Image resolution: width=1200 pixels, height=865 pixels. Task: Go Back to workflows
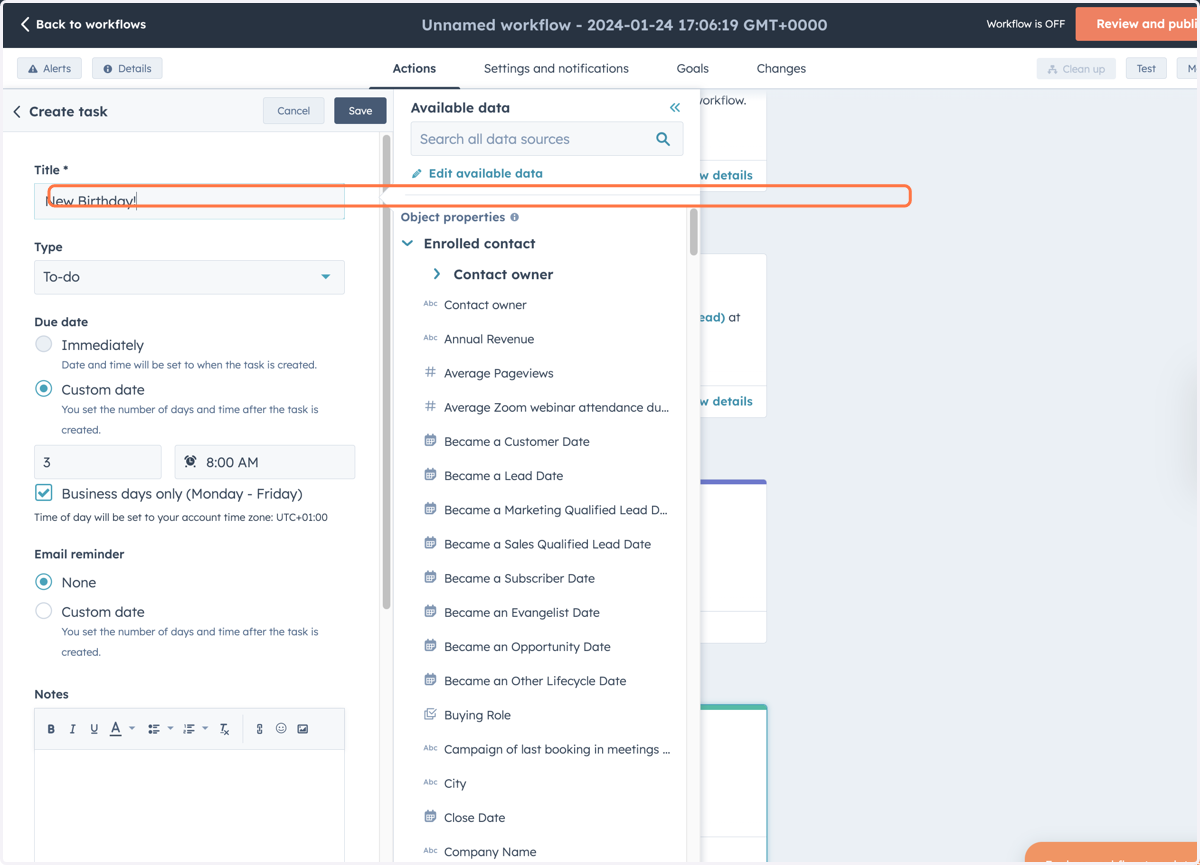click(x=83, y=24)
